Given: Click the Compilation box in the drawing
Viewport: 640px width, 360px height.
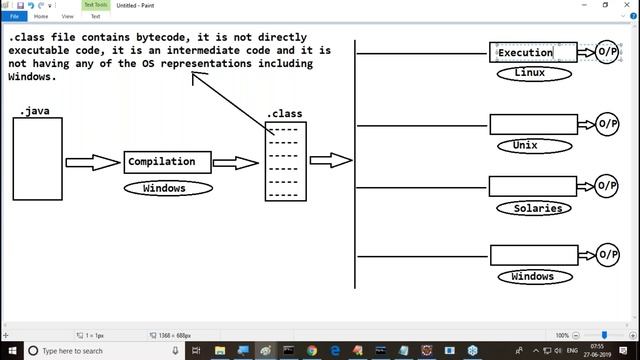Looking at the screenshot, I should tap(168, 162).
